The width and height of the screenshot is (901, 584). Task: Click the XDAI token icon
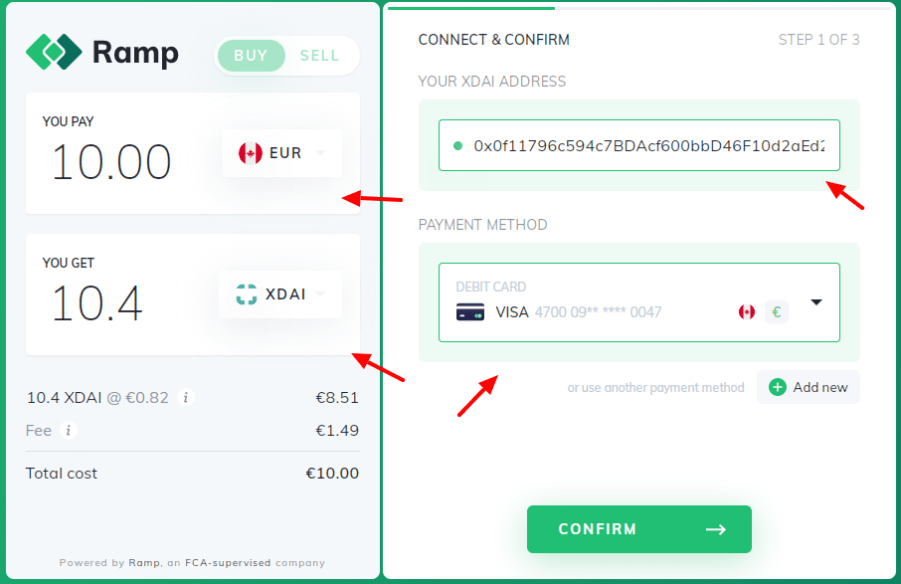click(x=247, y=294)
